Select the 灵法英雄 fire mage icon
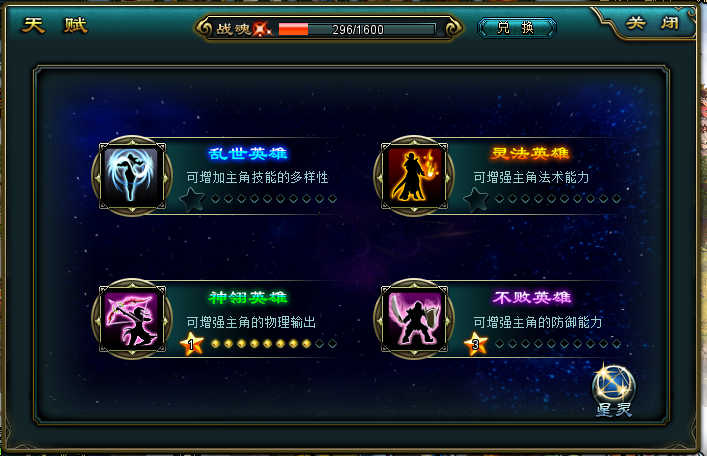Image resolution: width=707 pixels, height=456 pixels. point(414,176)
